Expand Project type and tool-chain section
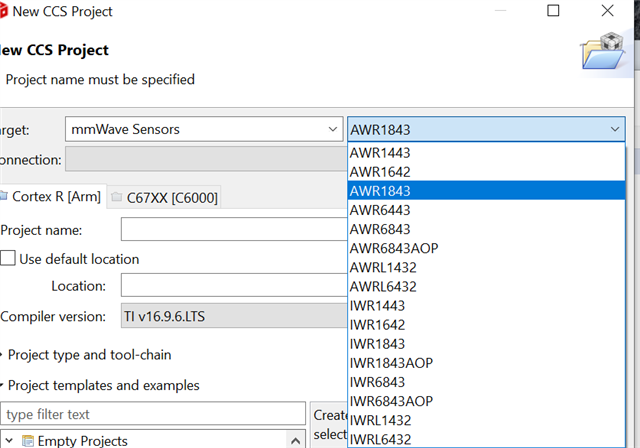 click(x=2, y=355)
